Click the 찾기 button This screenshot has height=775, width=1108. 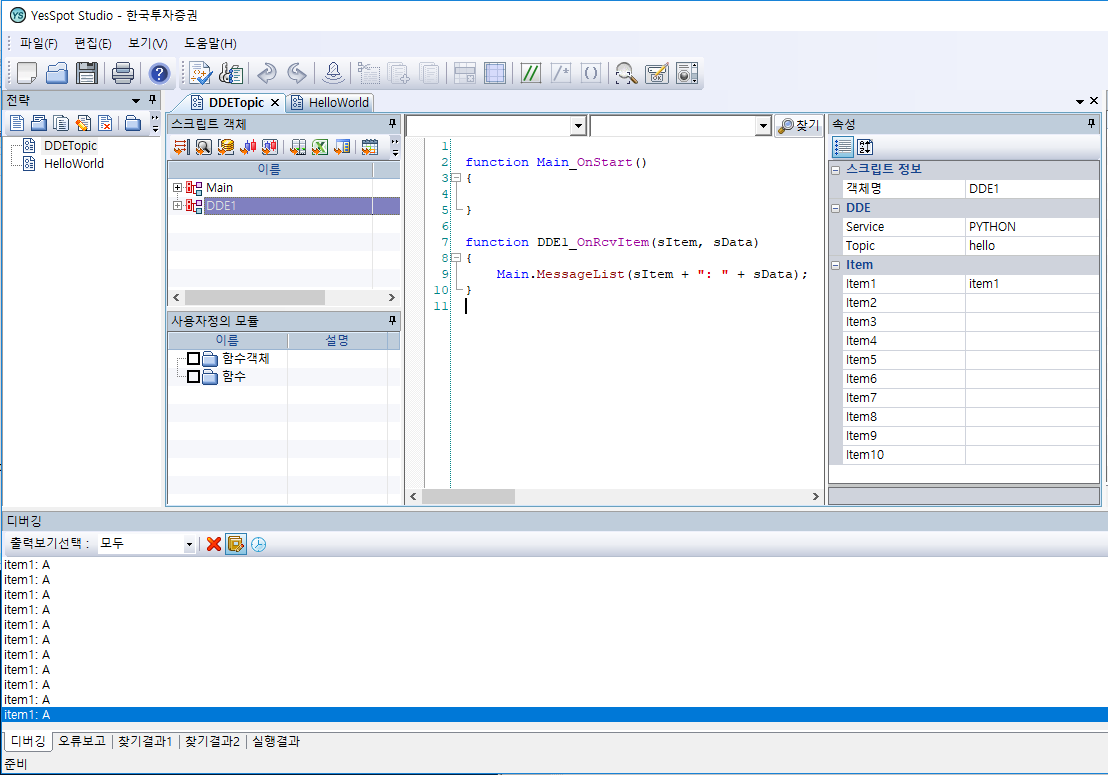coord(799,125)
